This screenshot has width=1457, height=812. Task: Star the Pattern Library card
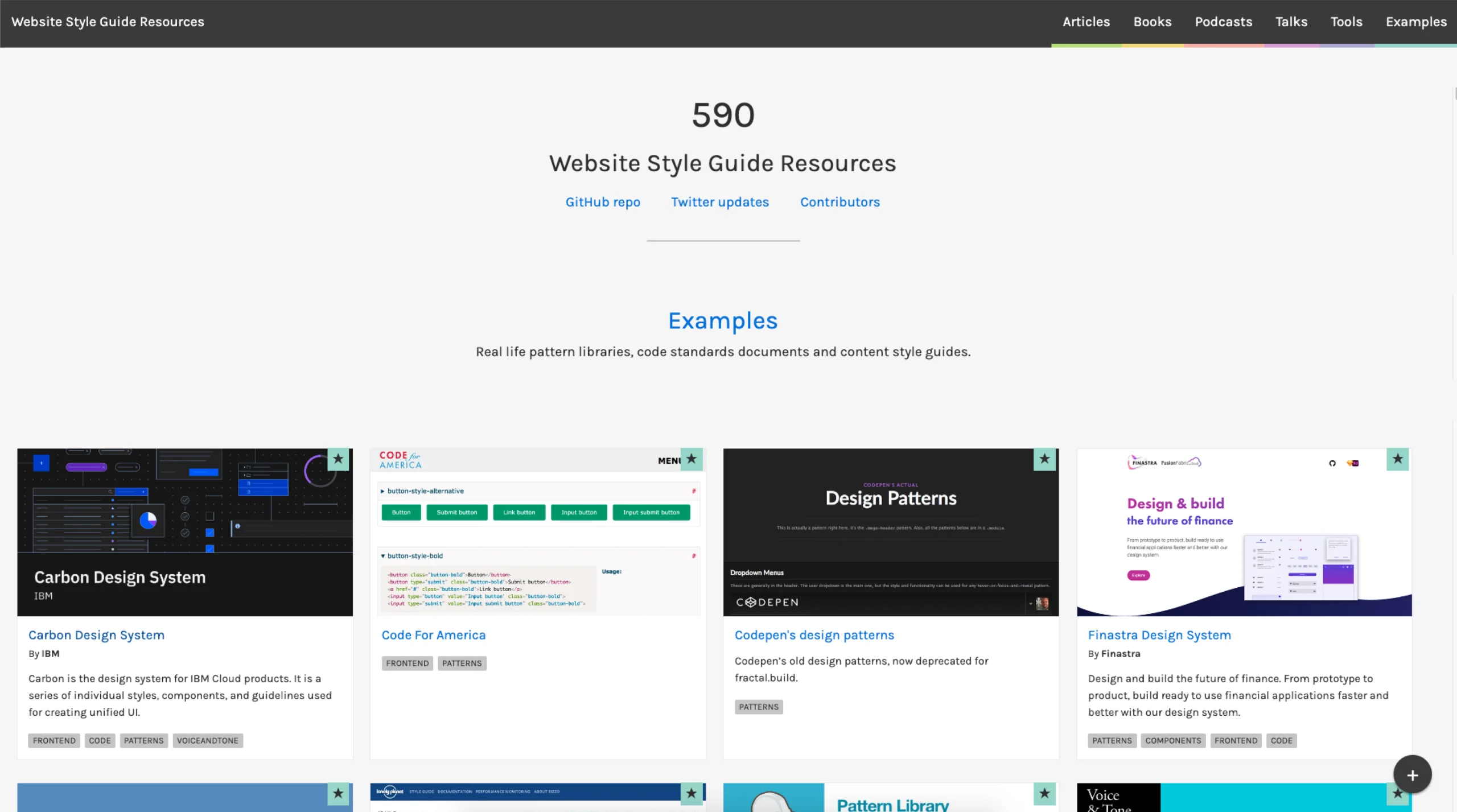tap(1044, 794)
